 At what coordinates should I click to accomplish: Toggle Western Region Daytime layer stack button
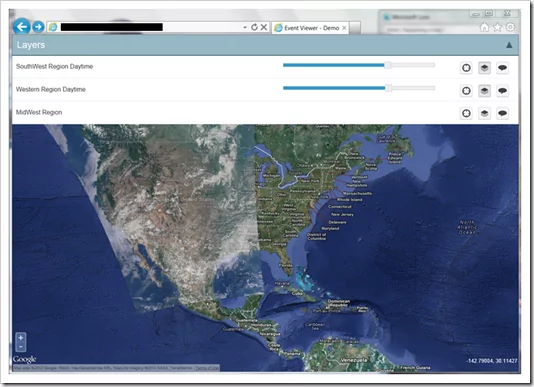(484, 91)
